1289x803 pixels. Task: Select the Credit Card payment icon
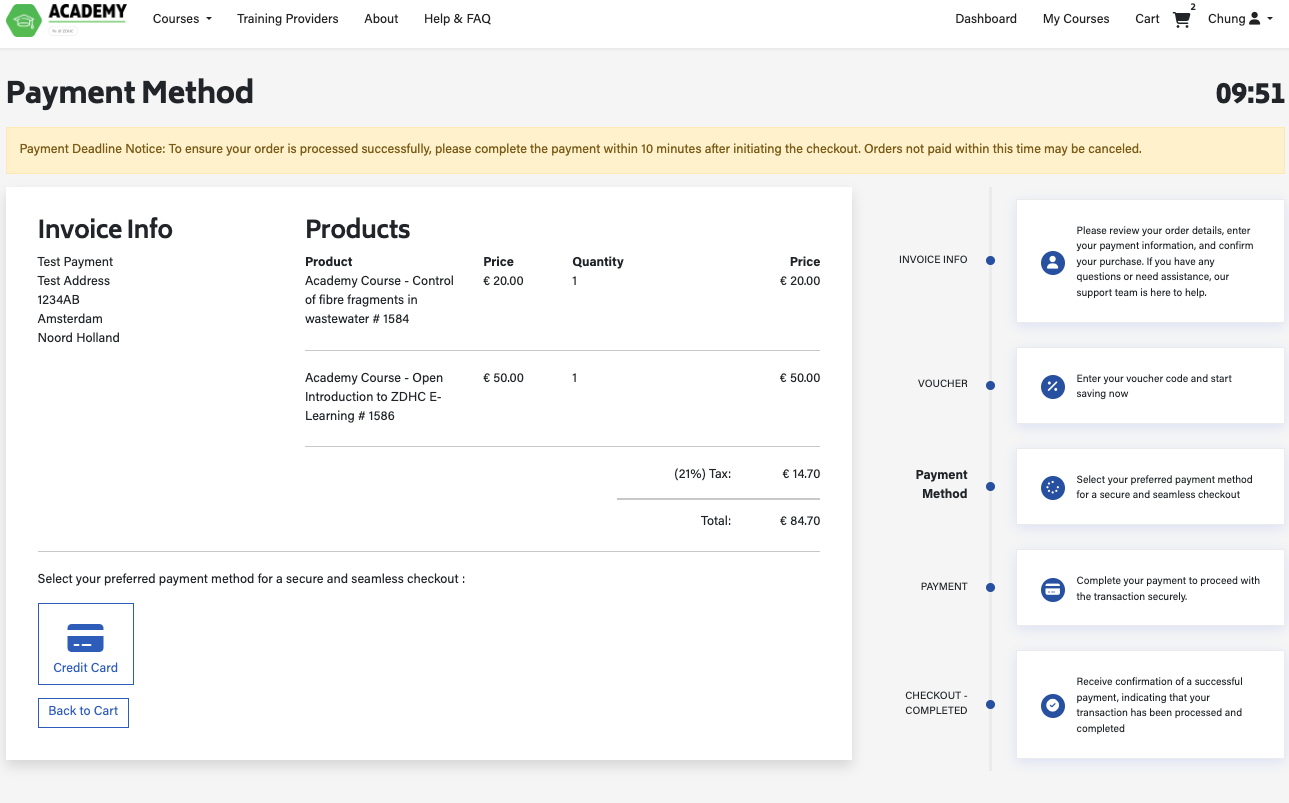tap(85, 637)
